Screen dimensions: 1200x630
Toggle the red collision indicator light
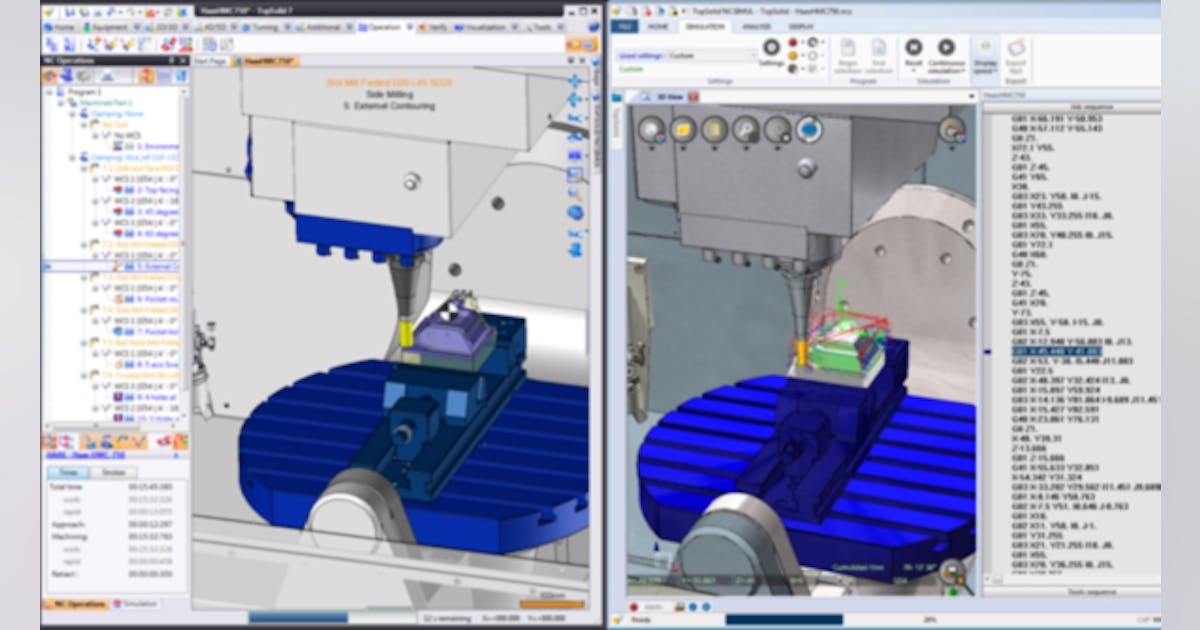792,42
